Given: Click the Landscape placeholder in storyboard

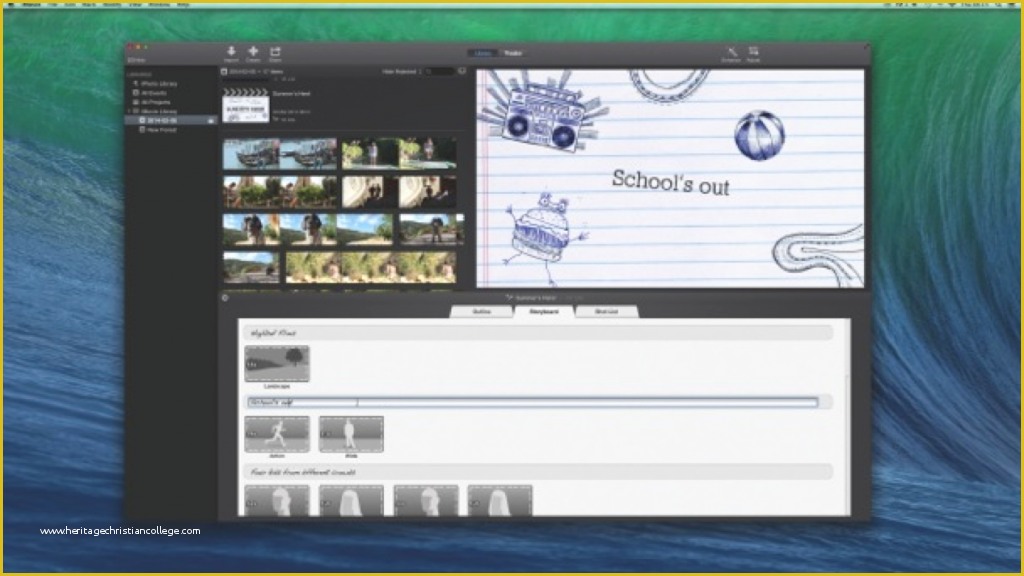Looking at the screenshot, I should click(277, 364).
